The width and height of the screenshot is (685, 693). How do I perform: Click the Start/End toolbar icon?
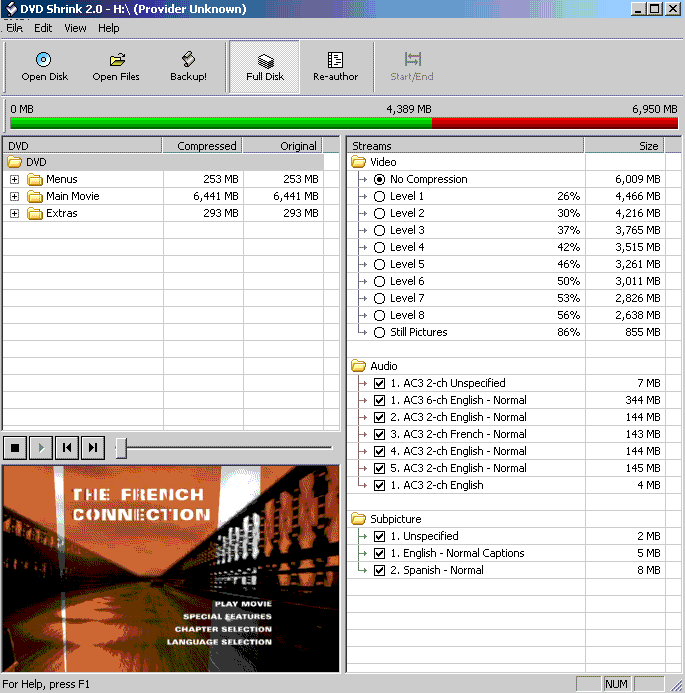pos(412,59)
